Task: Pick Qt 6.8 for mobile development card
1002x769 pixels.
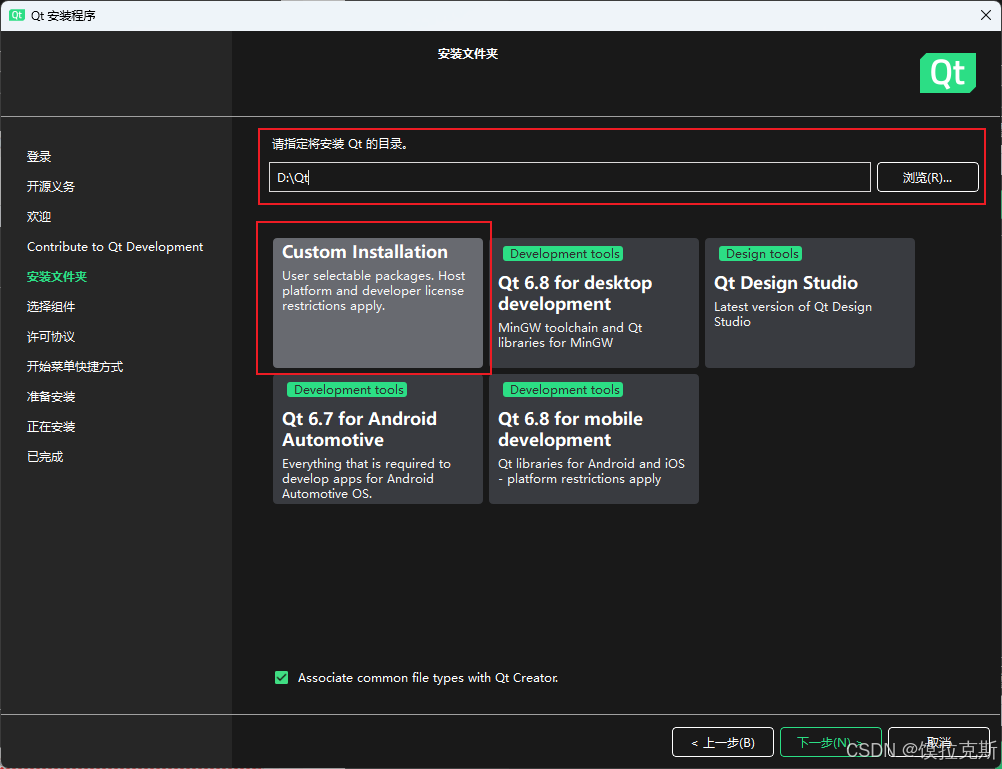Action: point(594,439)
